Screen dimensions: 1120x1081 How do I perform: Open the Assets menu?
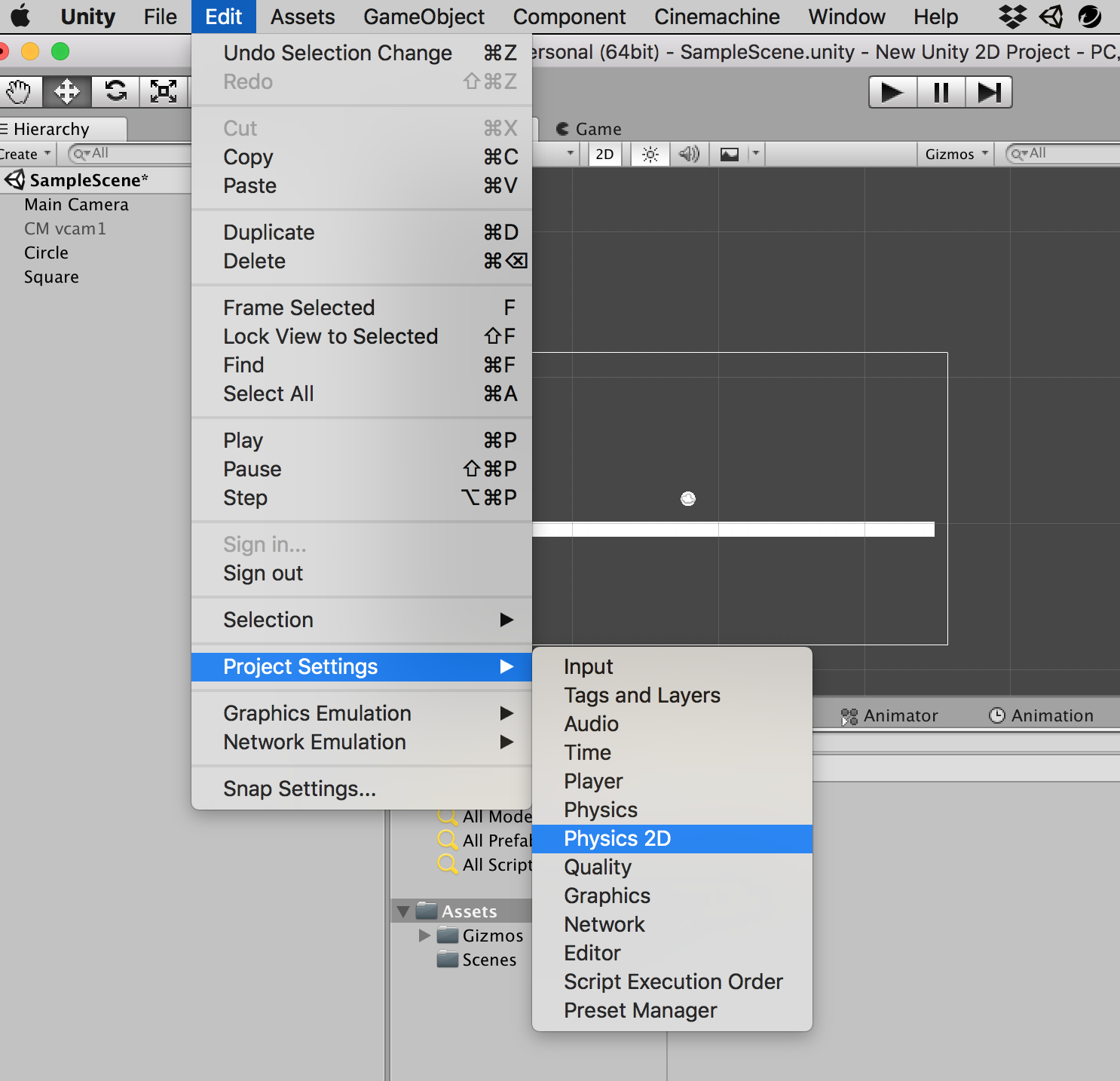click(x=302, y=17)
